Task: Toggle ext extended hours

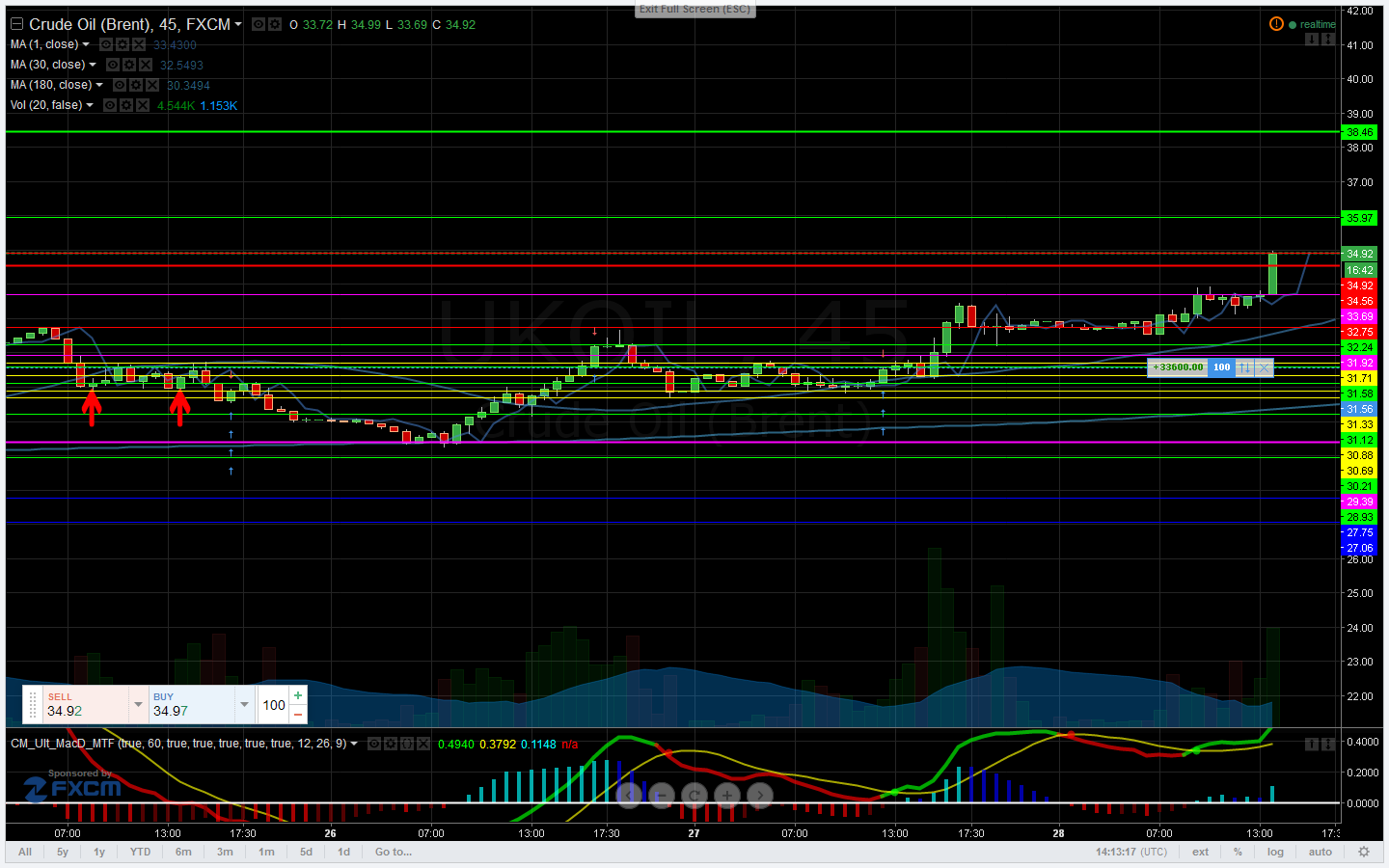Action: coord(1200,852)
